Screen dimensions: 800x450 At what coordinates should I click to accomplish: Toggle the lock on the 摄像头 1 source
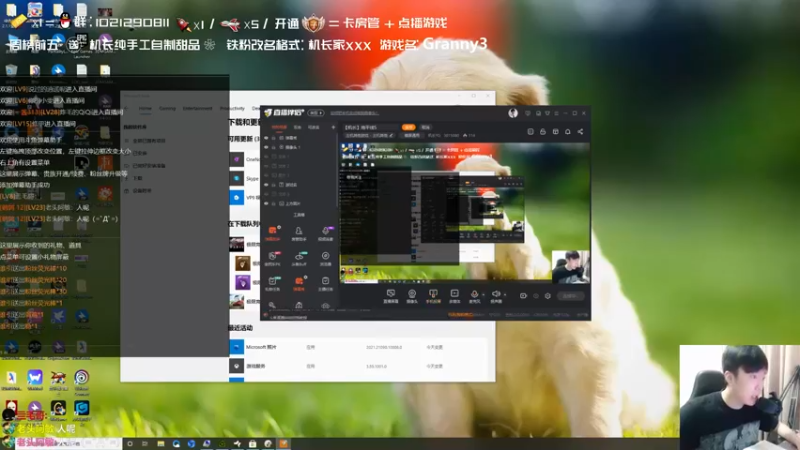click(x=273, y=147)
